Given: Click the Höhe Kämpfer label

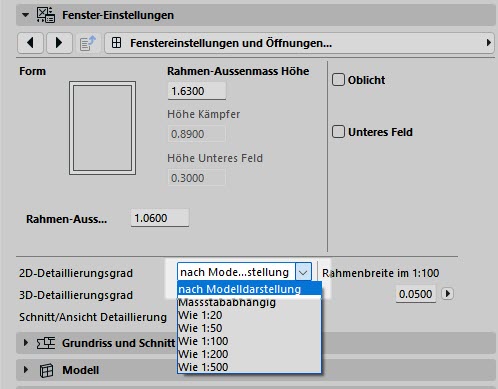Looking at the screenshot, I should click(x=203, y=114).
